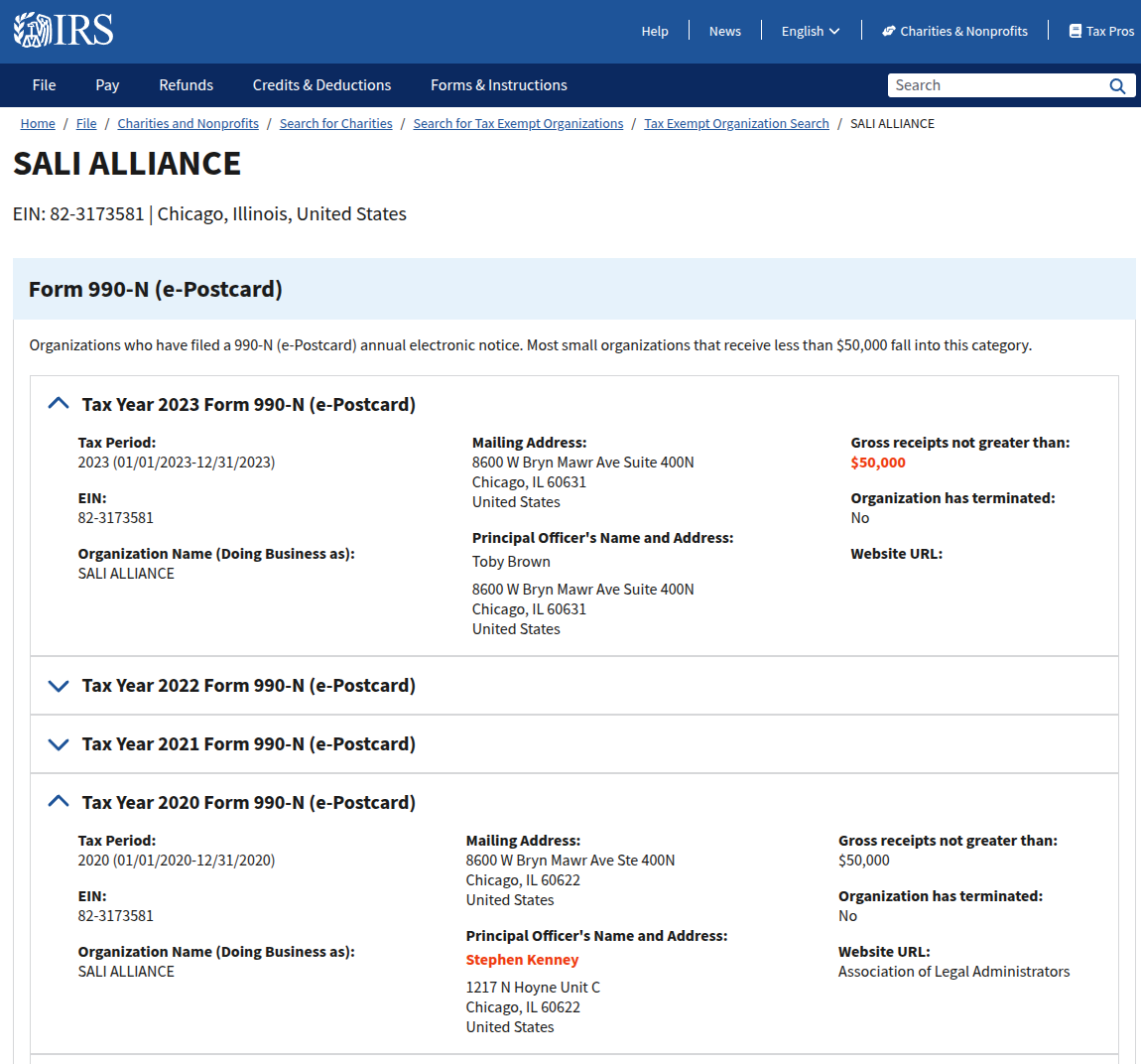
Task: Open the Refunds menu
Action: click(187, 85)
